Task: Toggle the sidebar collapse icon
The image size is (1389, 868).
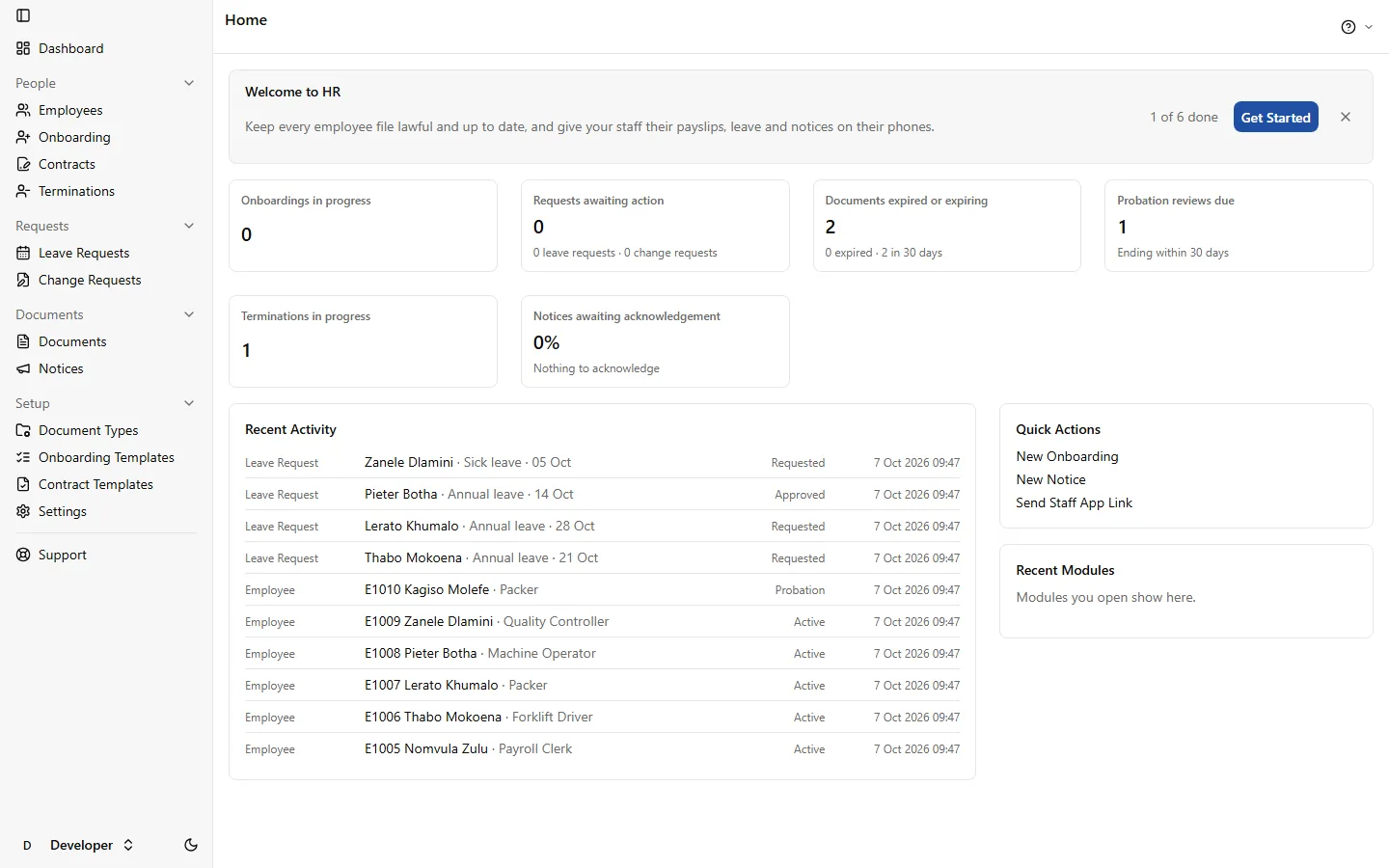Action: pyautogui.click(x=23, y=15)
